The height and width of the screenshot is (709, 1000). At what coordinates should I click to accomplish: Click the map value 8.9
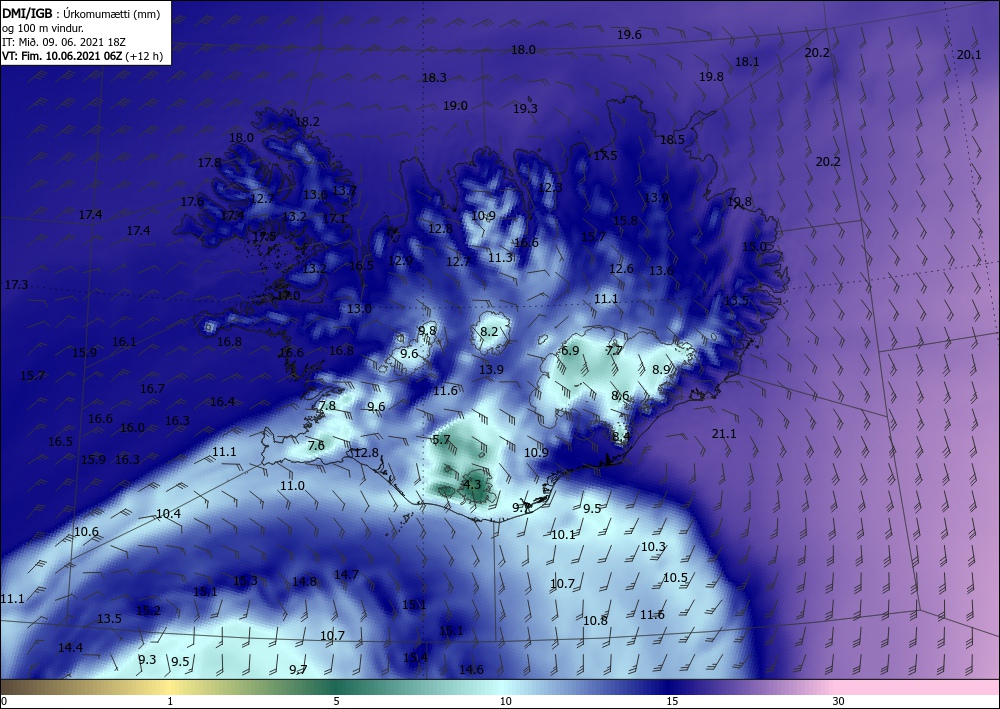point(661,370)
